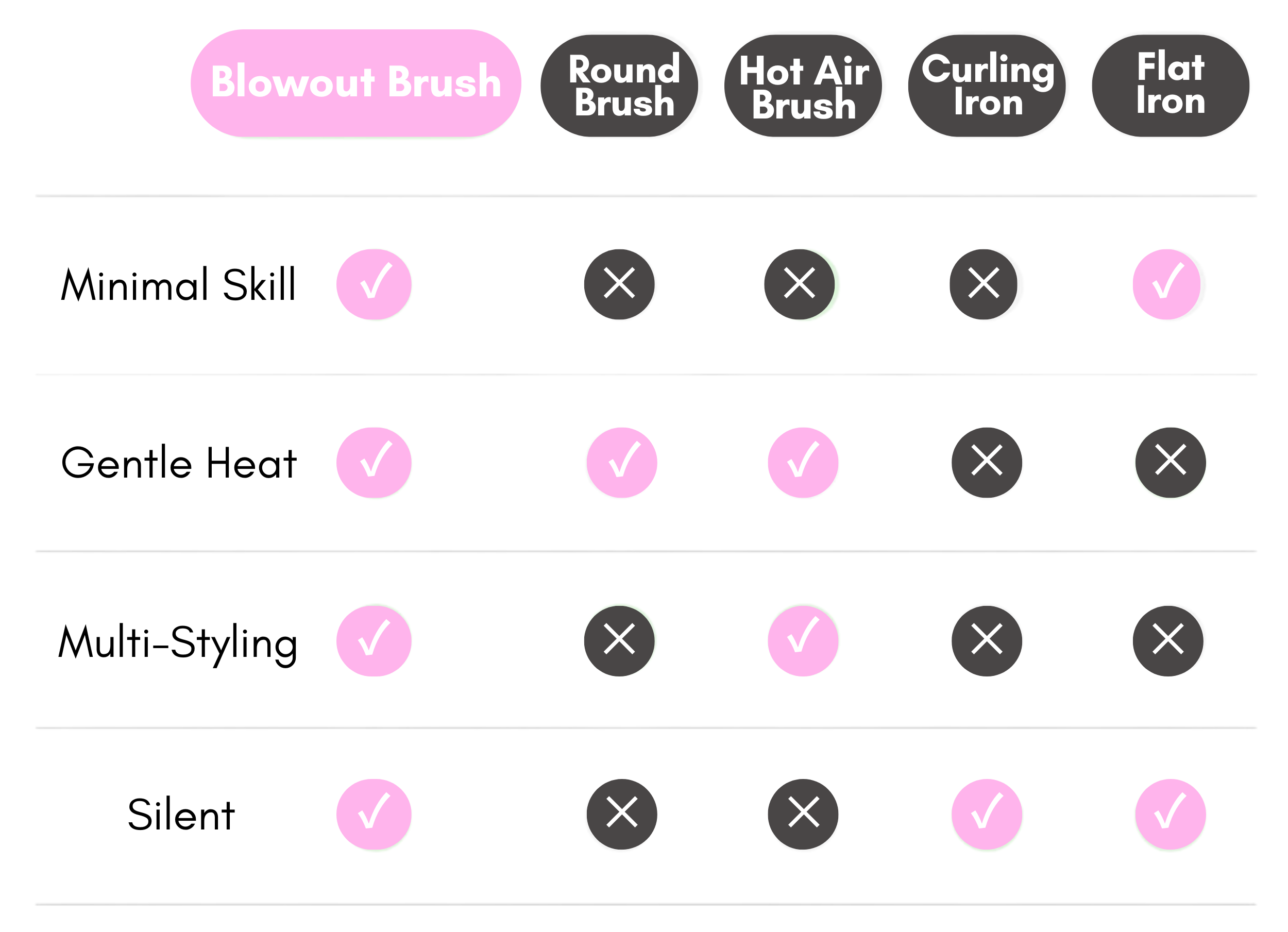This screenshot has height=932, width=1288.
Task: Click the Minimal Skill row label
Action: coord(178,284)
